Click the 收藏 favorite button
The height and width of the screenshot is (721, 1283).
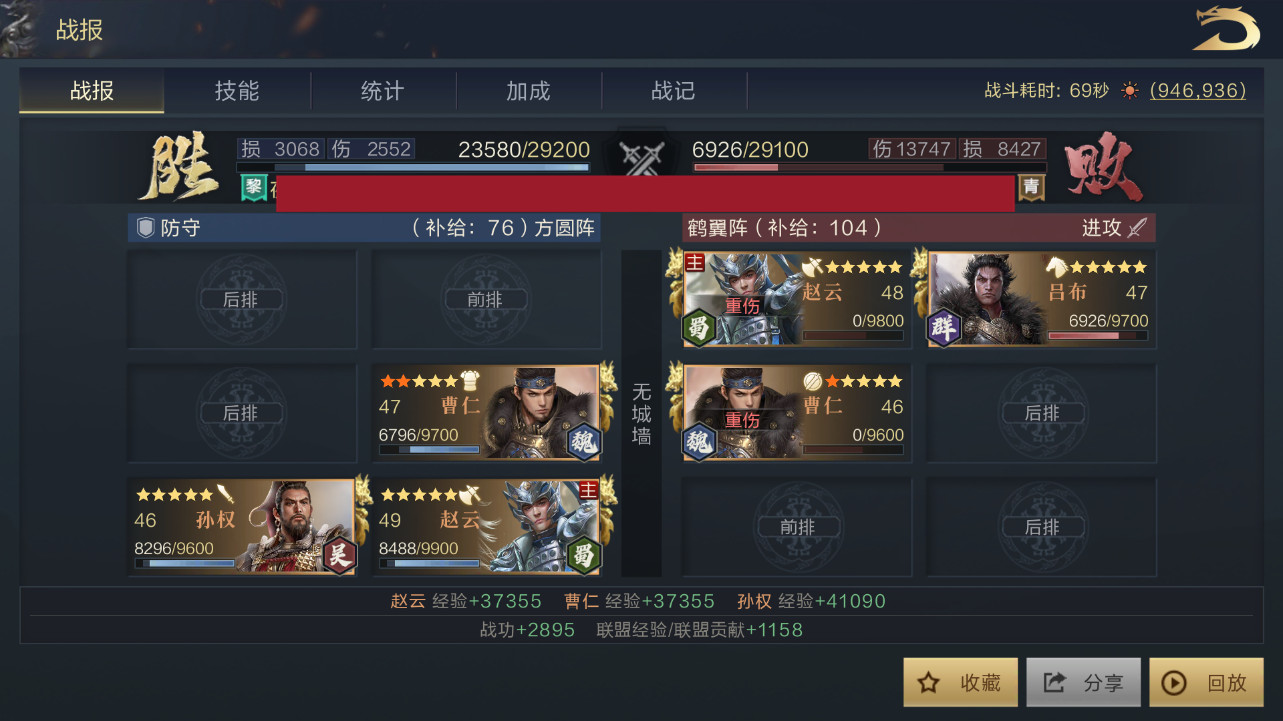[960, 683]
